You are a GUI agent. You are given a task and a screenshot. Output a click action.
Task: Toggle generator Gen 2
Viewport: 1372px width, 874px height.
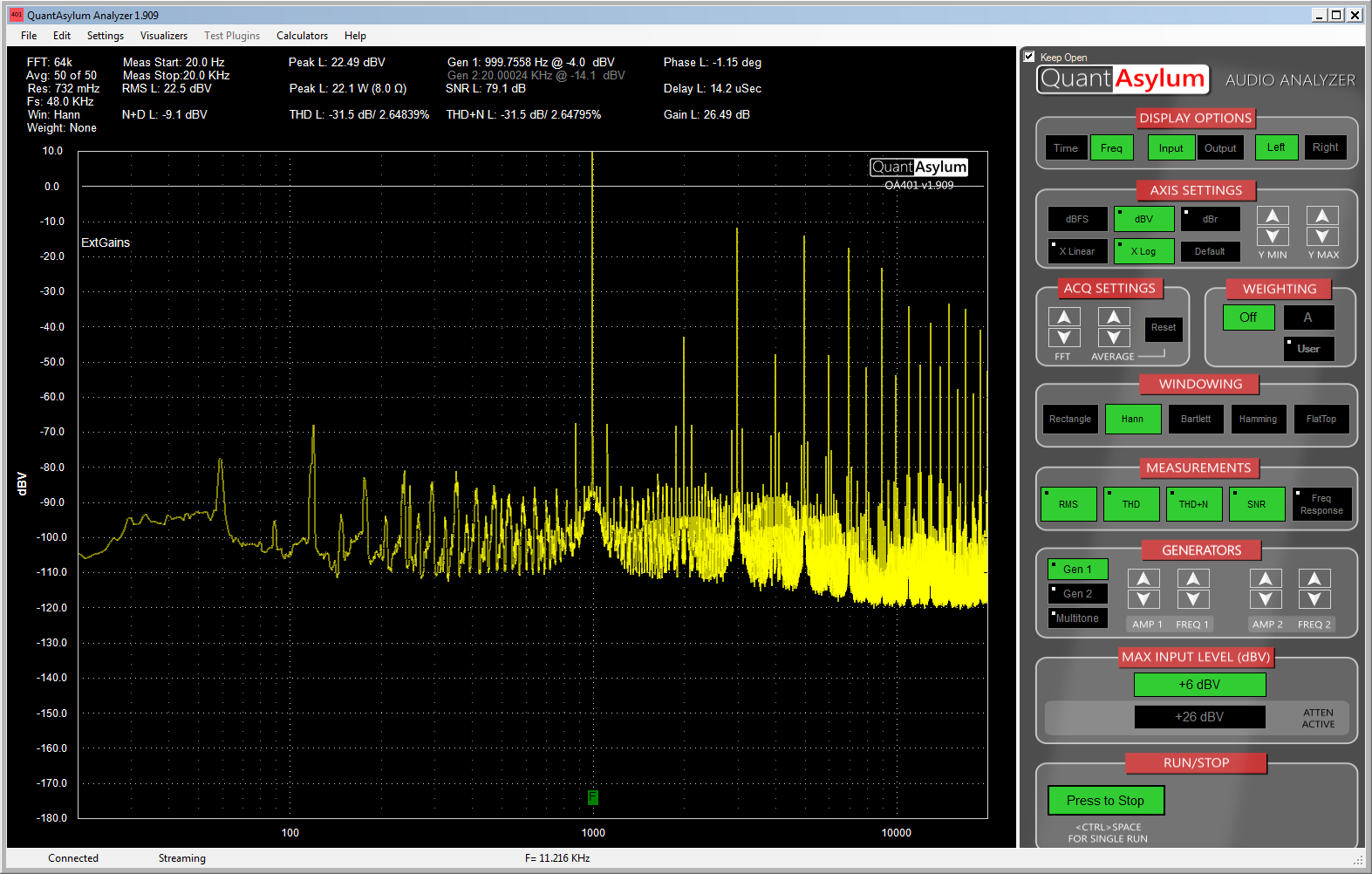click(1077, 594)
